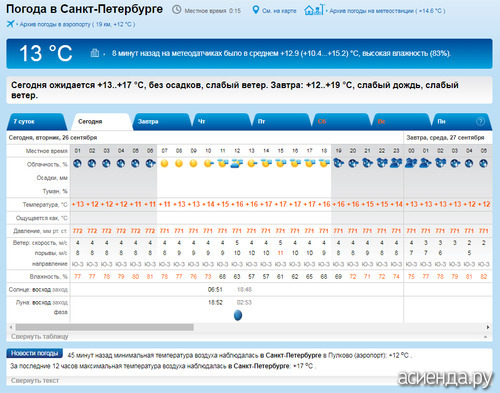
Task: Click the scrollbar right arrow
Action: 488,327
